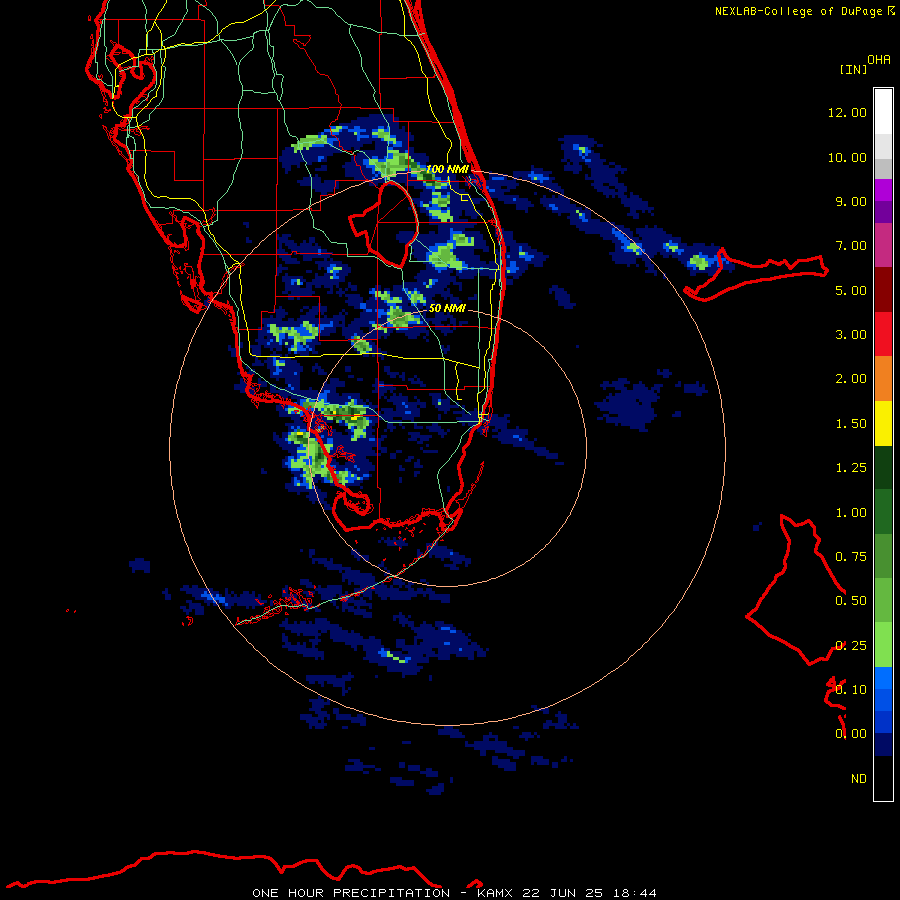This screenshot has width=900, height=900.
Task: Click the Andros island outline at right
Action: 796,591
